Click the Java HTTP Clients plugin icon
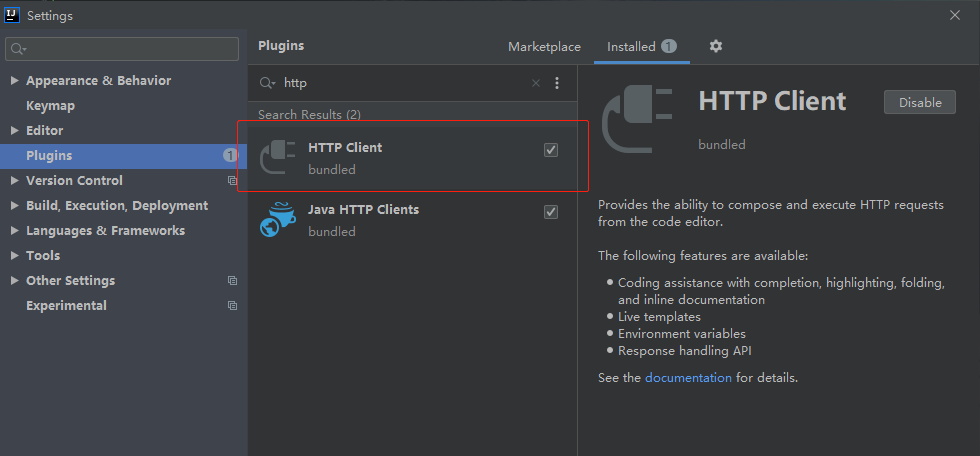 pos(277,220)
